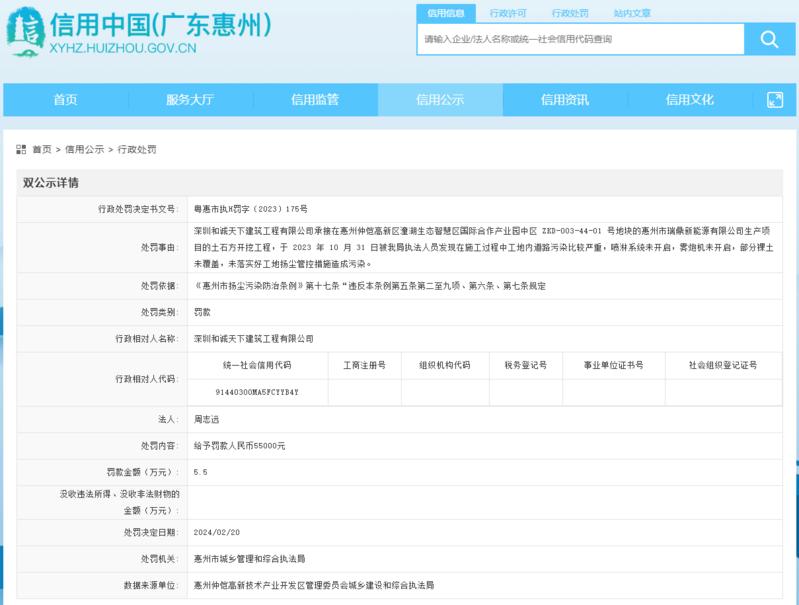This screenshot has width=799, height=605.
Task: Click the 组织机构代码 column header
Action: (445, 365)
